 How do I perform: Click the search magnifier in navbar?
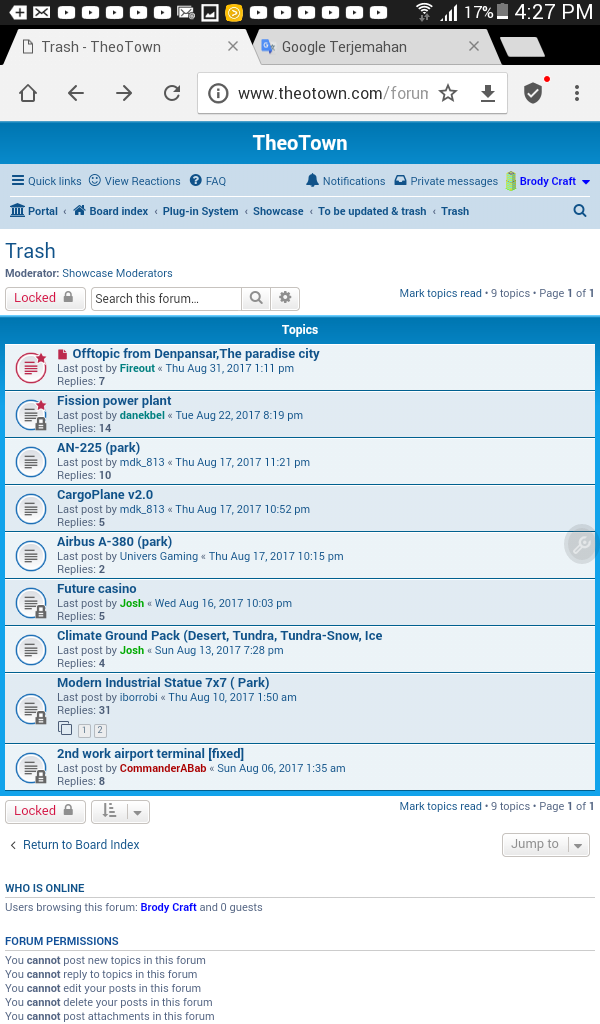coord(580,210)
